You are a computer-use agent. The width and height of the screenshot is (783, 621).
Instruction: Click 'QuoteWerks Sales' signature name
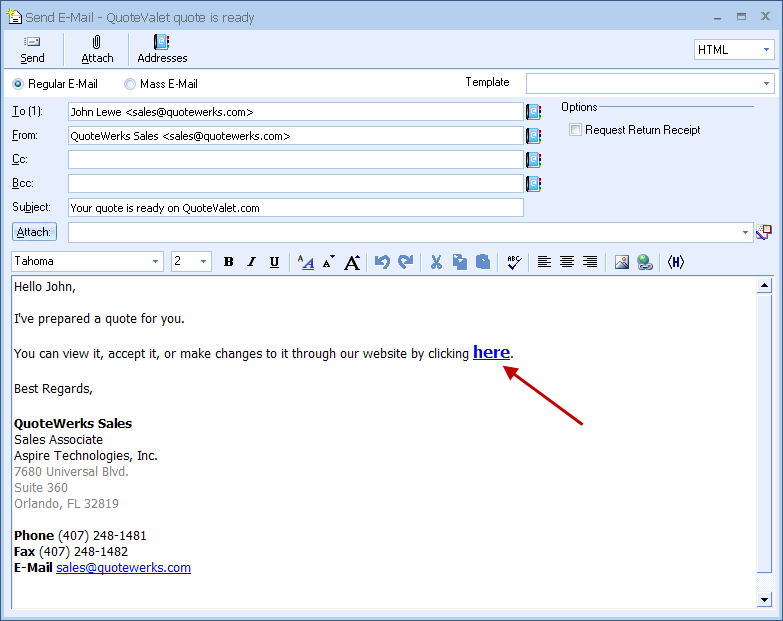pyautogui.click(x=73, y=424)
